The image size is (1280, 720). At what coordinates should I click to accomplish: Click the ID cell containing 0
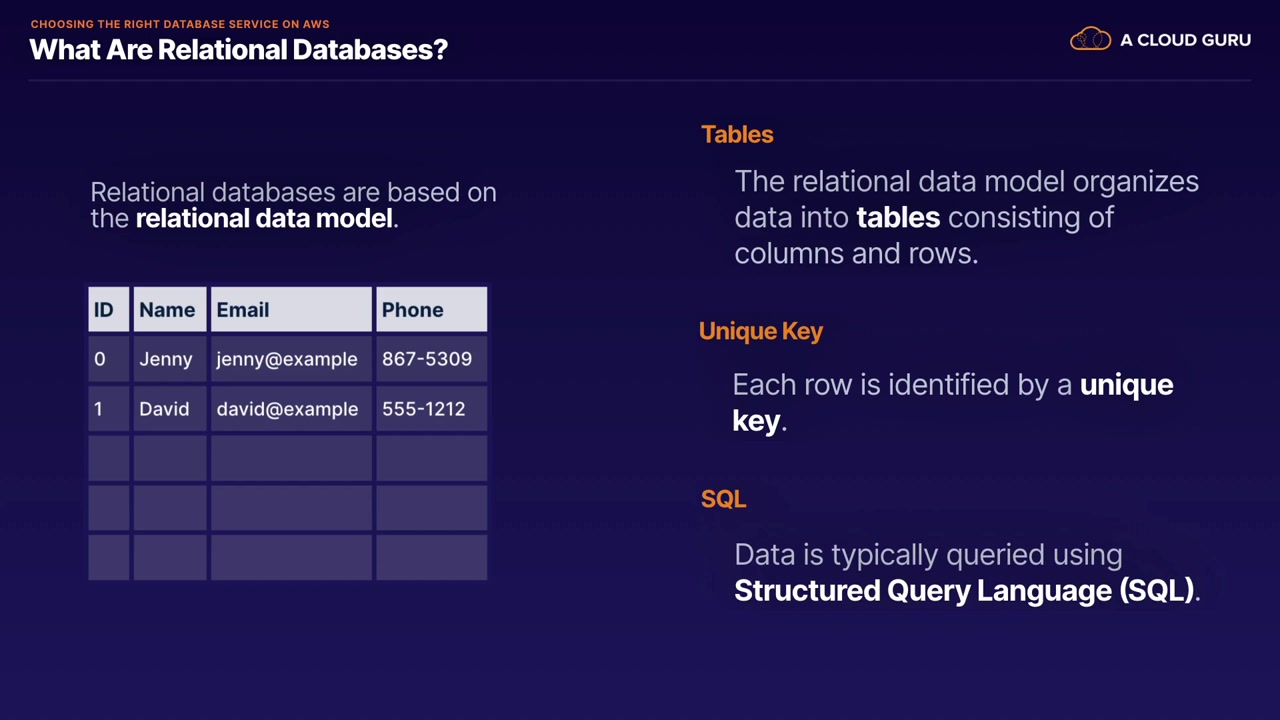point(107,359)
